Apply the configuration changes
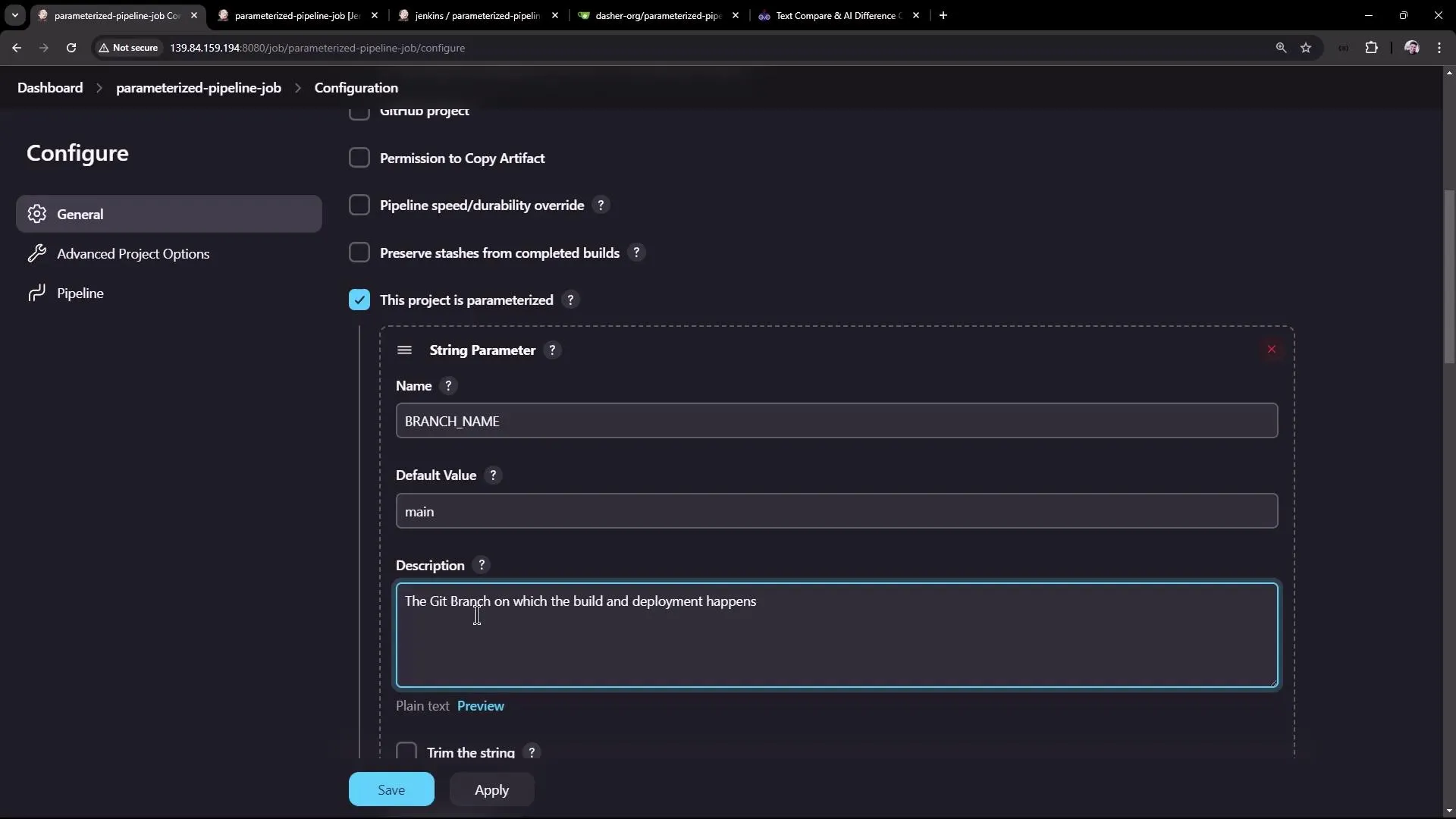The height and width of the screenshot is (819, 1456). 491,789
